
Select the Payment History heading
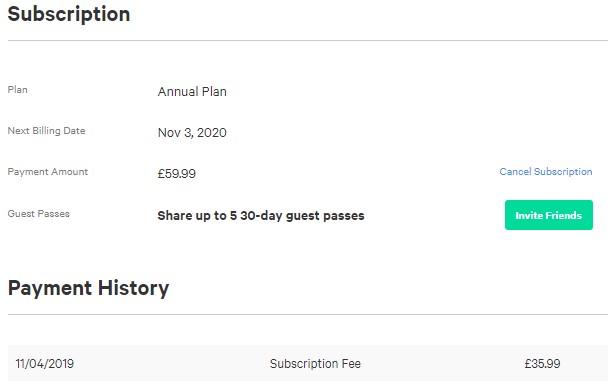click(88, 289)
